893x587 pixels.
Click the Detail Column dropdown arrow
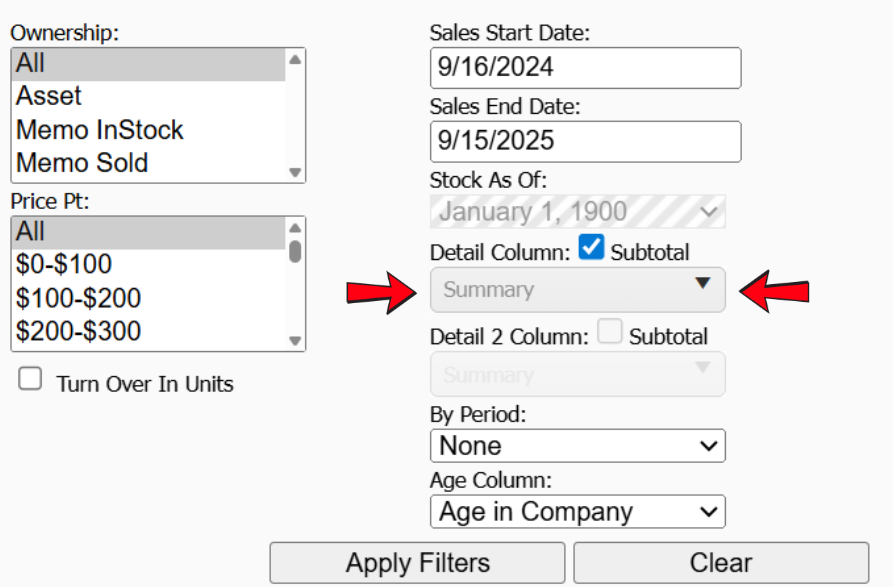pos(703,284)
